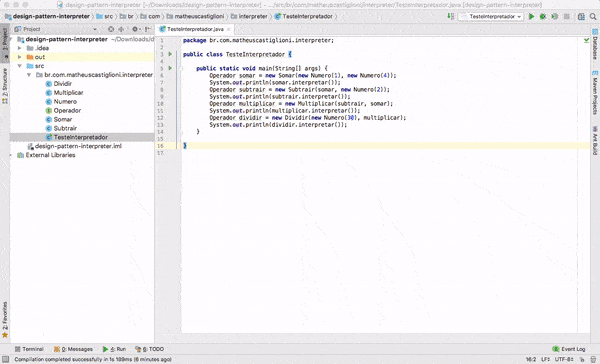Select design-pattern-interpreter.iml file
The image size is (600, 364).
click(78, 146)
